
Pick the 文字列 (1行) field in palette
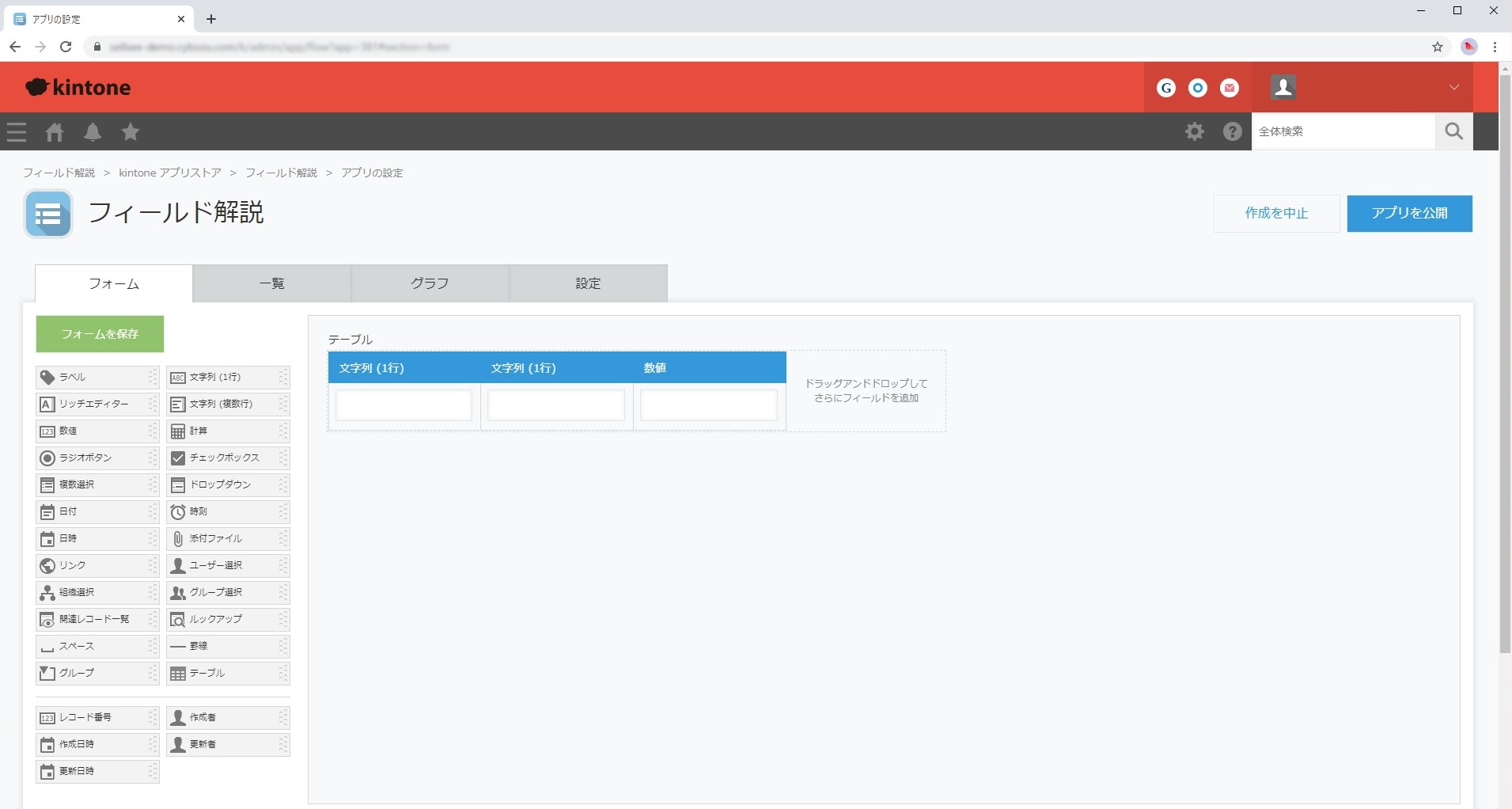[x=228, y=378]
